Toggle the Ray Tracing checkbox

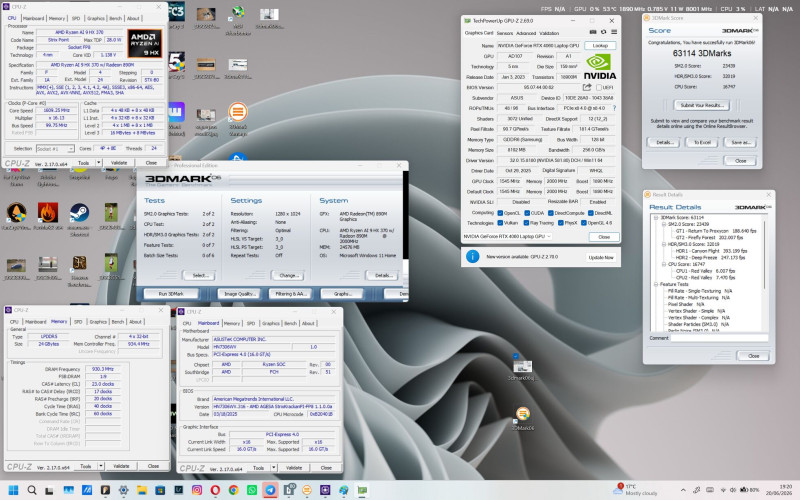click(x=526, y=223)
